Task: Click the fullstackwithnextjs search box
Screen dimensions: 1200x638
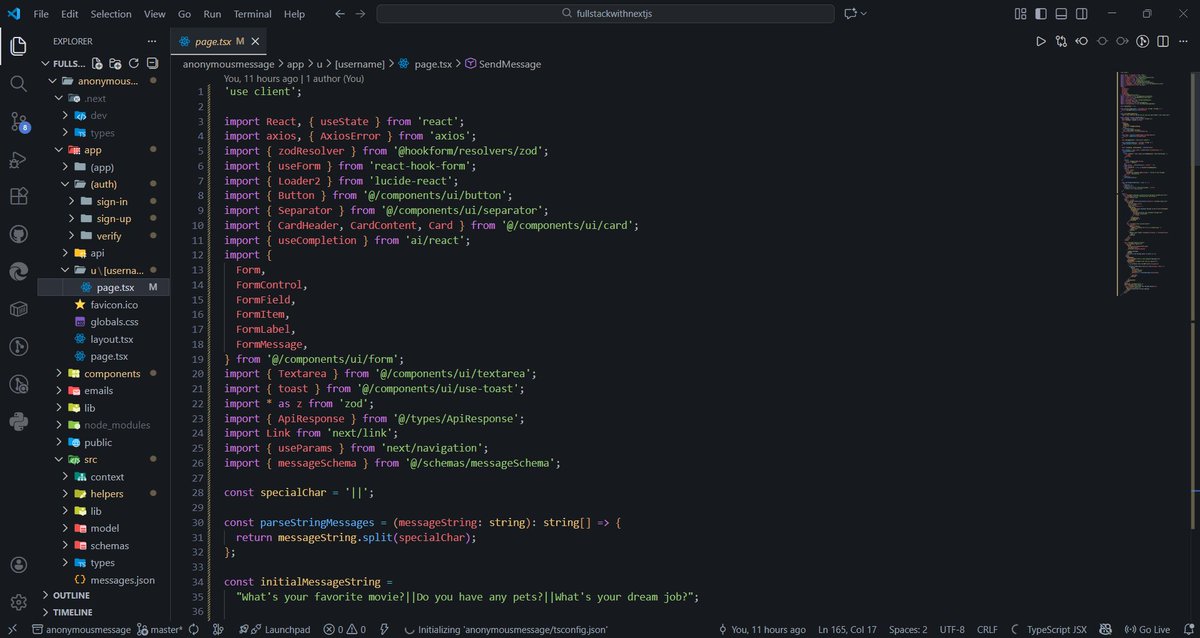Action: 605,14
